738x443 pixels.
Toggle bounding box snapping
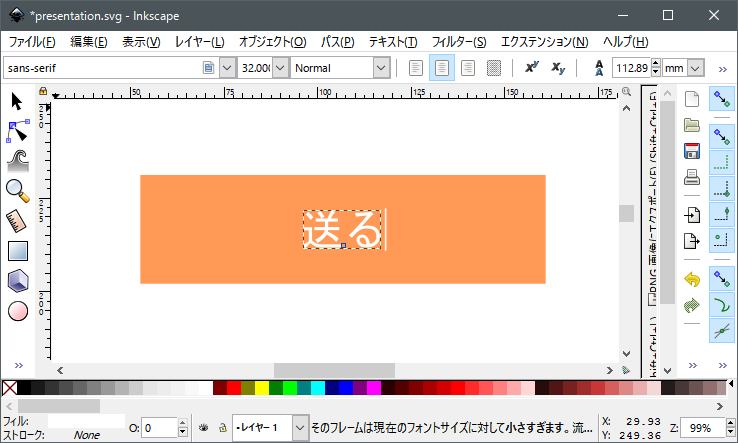[722, 137]
